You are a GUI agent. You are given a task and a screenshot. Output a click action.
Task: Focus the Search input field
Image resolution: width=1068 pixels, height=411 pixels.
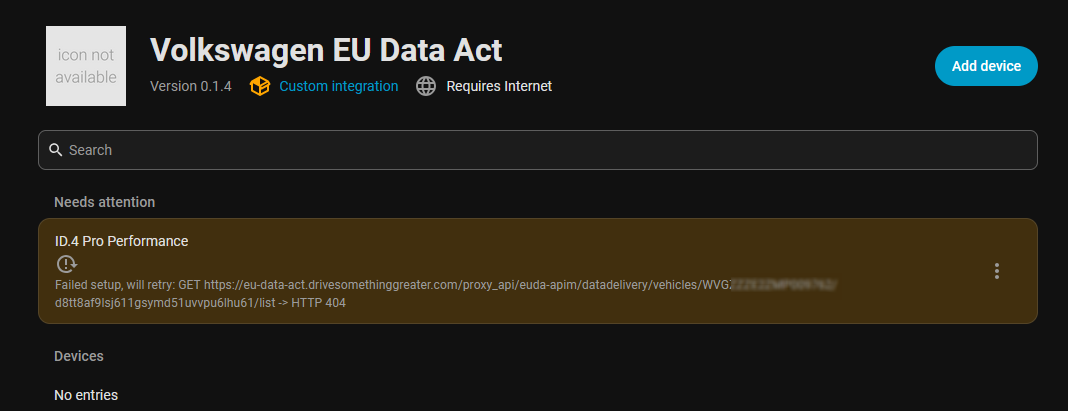(537, 150)
